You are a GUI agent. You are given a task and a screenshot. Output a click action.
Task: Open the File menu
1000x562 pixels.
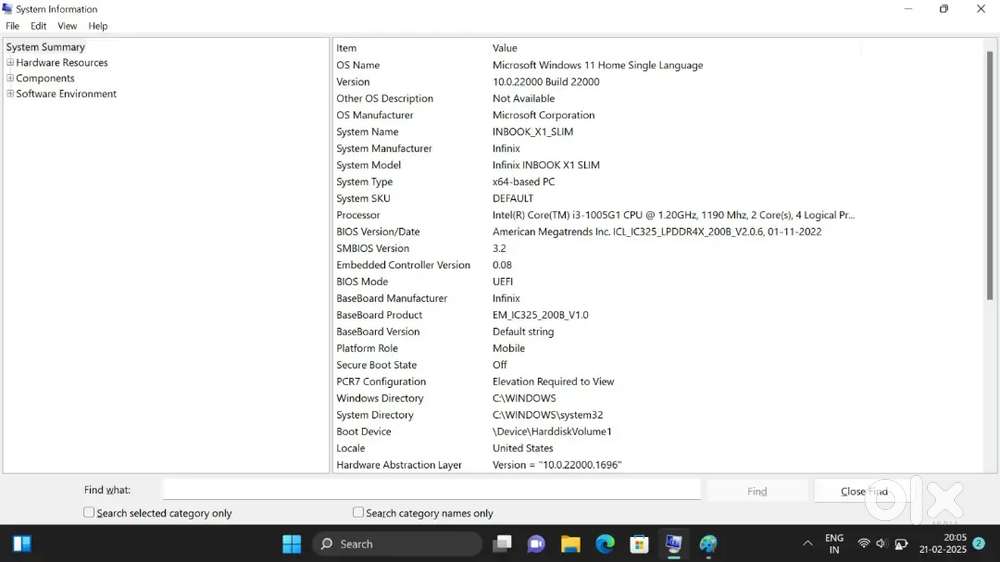point(13,26)
